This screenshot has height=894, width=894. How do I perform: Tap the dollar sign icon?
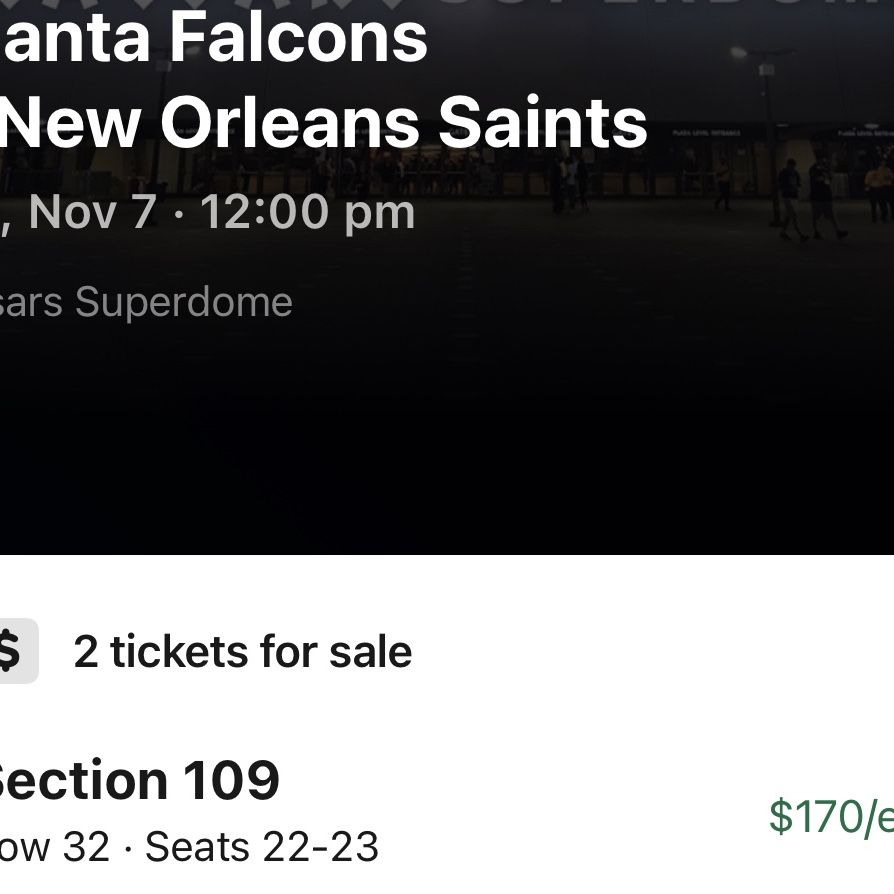pos(15,651)
